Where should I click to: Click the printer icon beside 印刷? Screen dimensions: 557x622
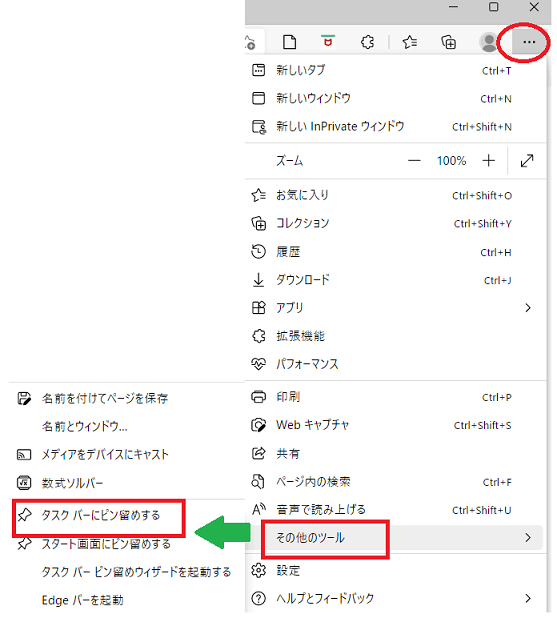pyautogui.click(x=259, y=397)
